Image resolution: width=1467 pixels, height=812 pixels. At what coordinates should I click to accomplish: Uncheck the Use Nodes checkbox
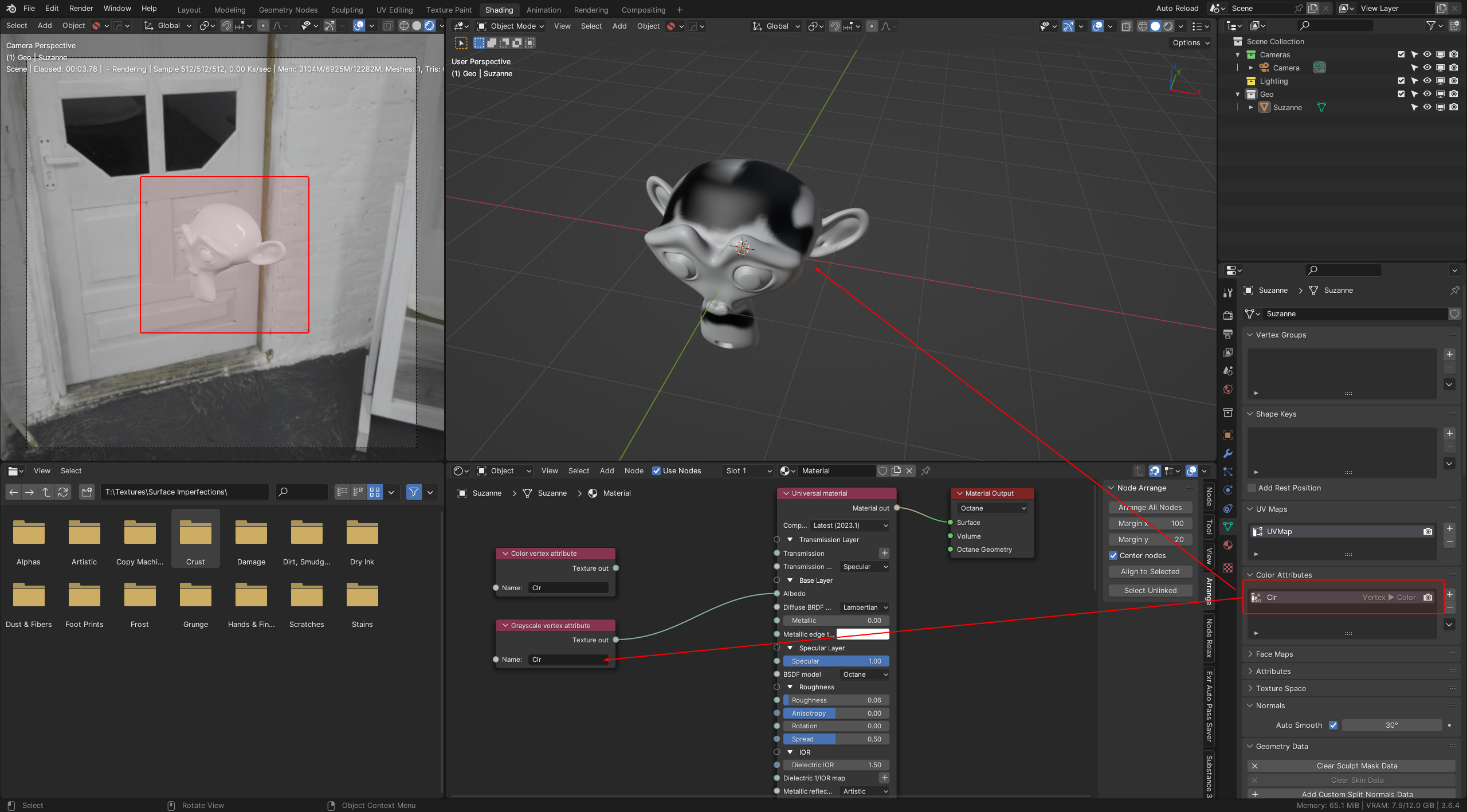click(657, 470)
